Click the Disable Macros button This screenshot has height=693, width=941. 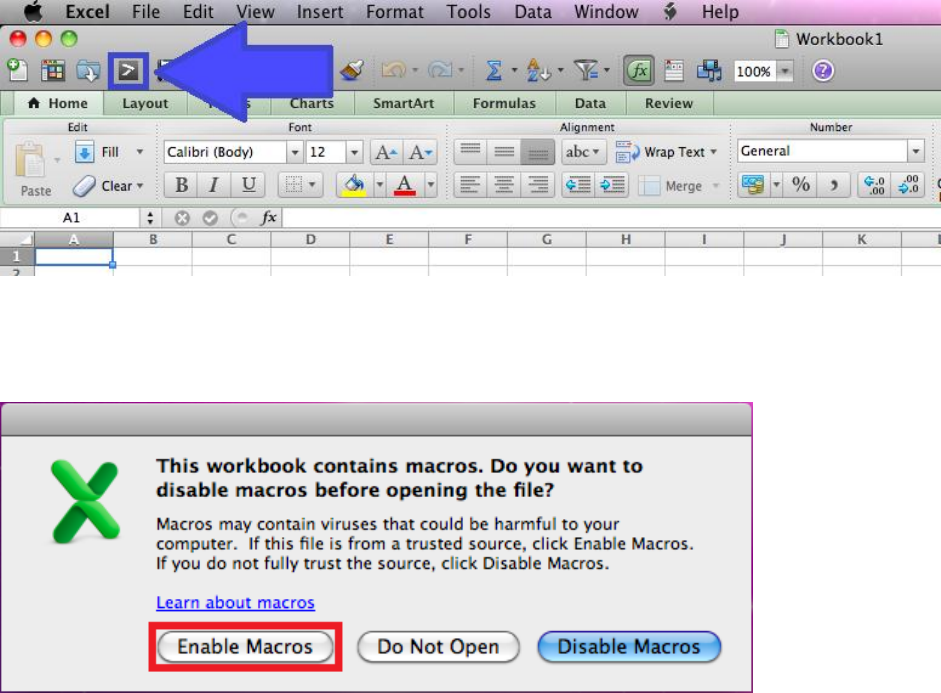click(629, 647)
